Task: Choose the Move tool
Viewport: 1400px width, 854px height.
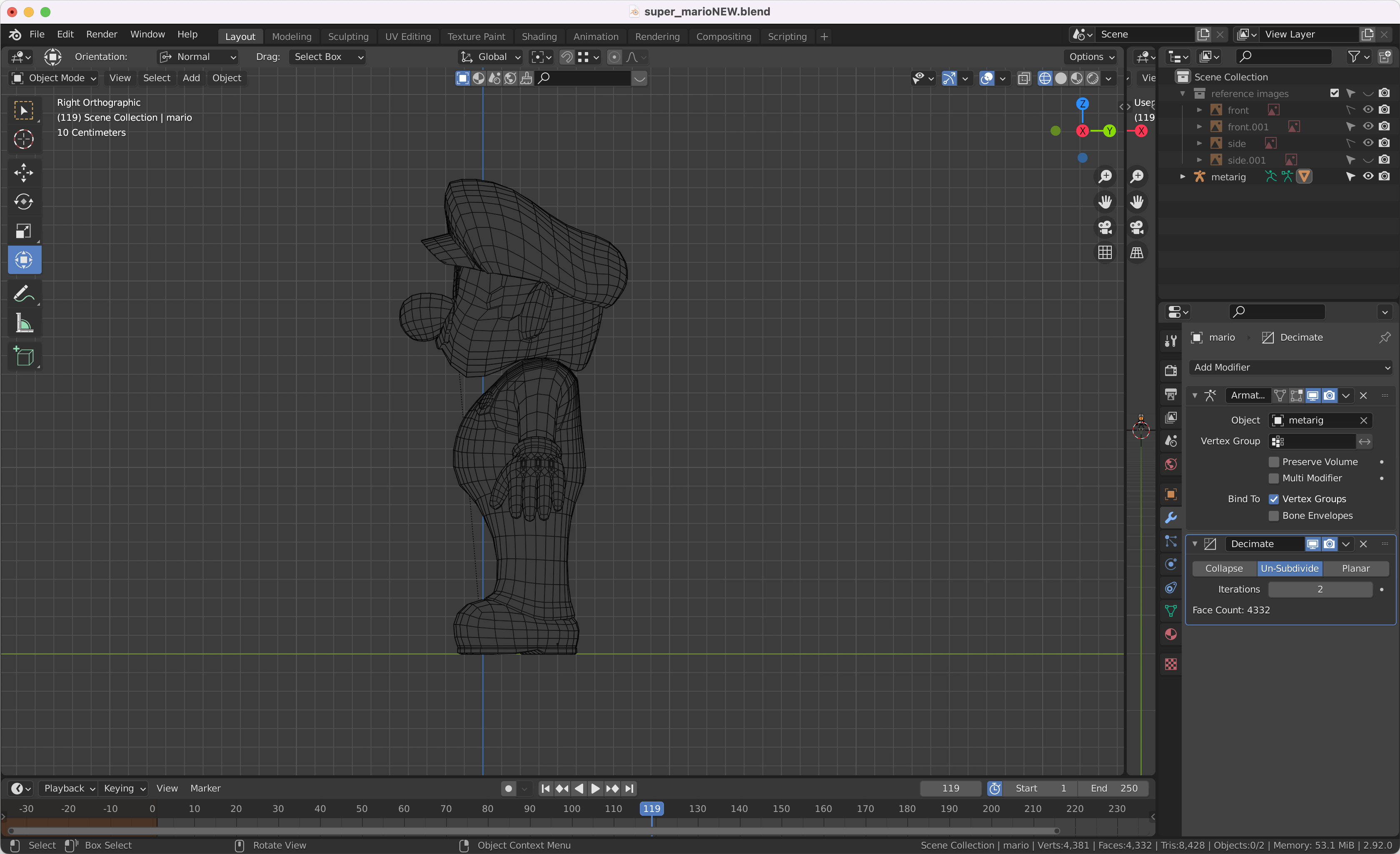Action: pyautogui.click(x=24, y=173)
